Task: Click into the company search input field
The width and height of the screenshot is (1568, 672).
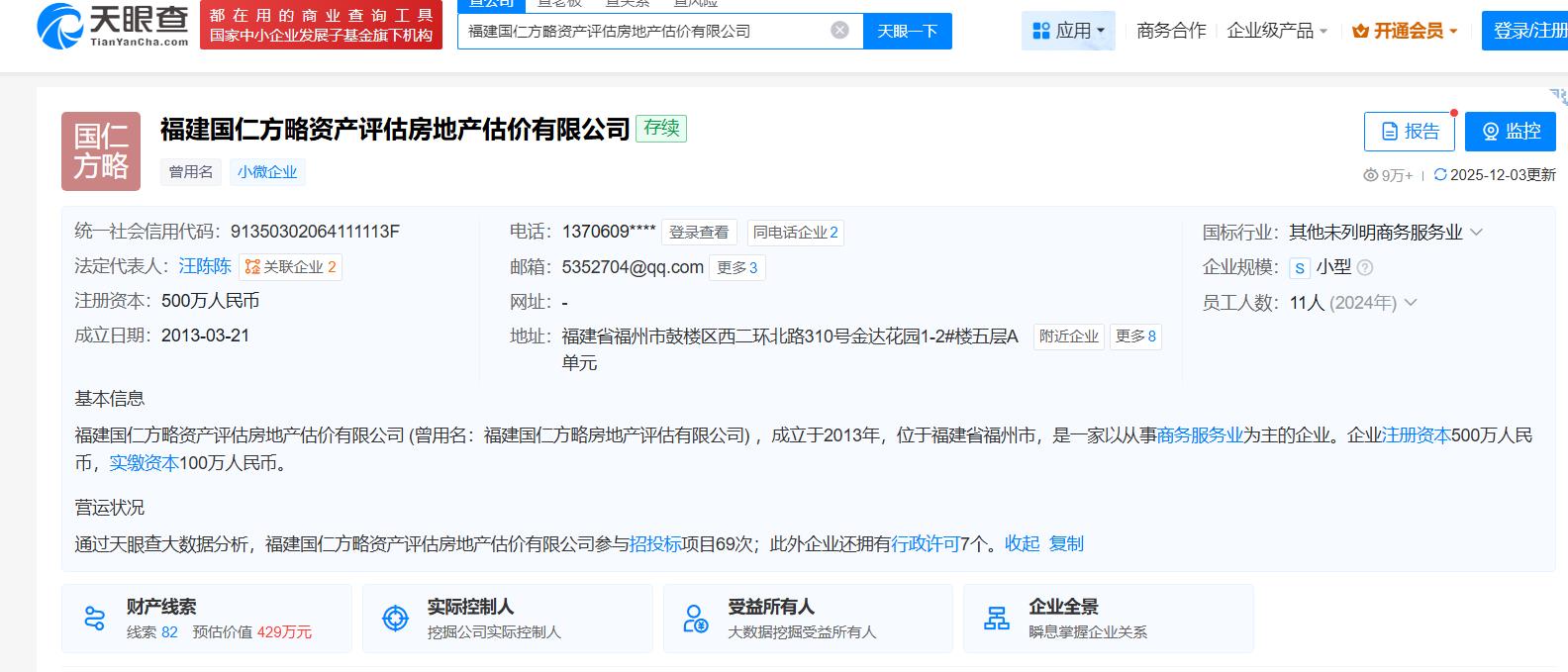Action: coord(643,31)
